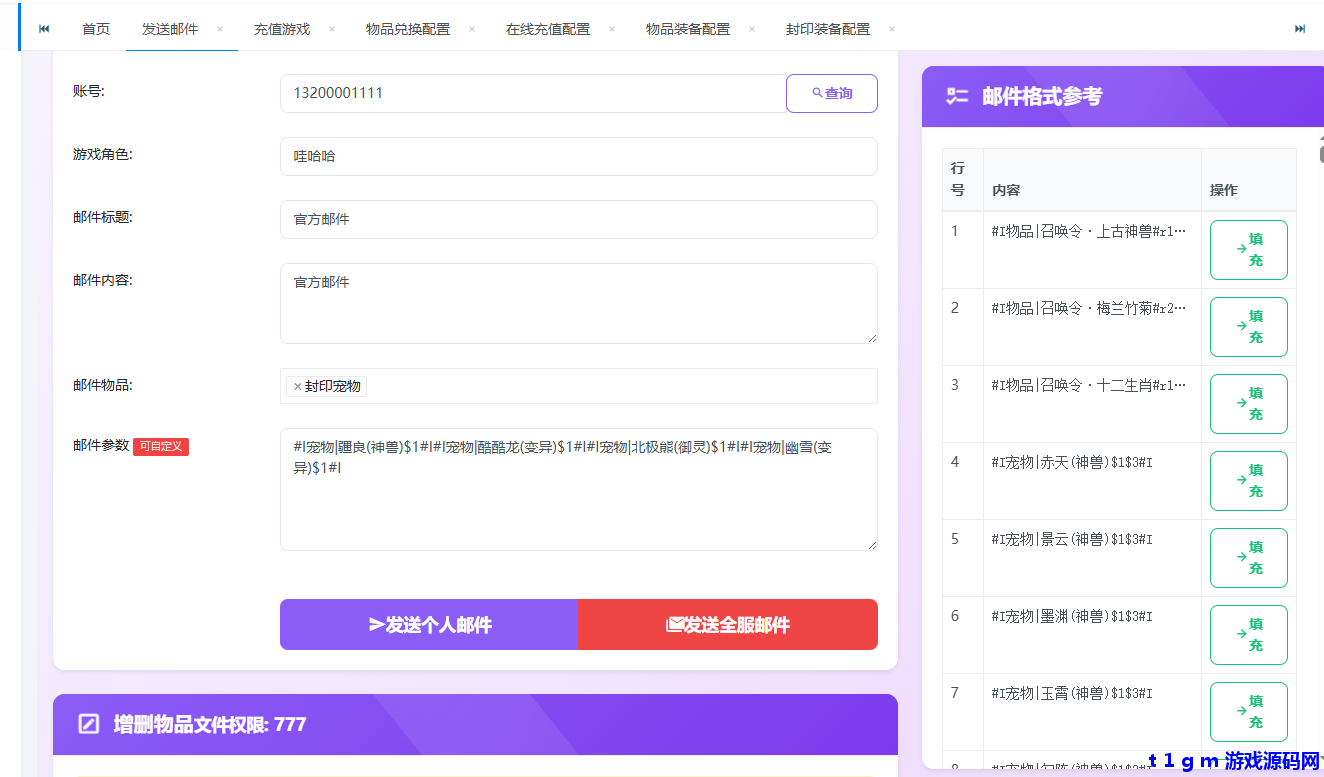Switch to the 首页 tab
This screenshot has width=1324, height=777.
pos(96,28)
